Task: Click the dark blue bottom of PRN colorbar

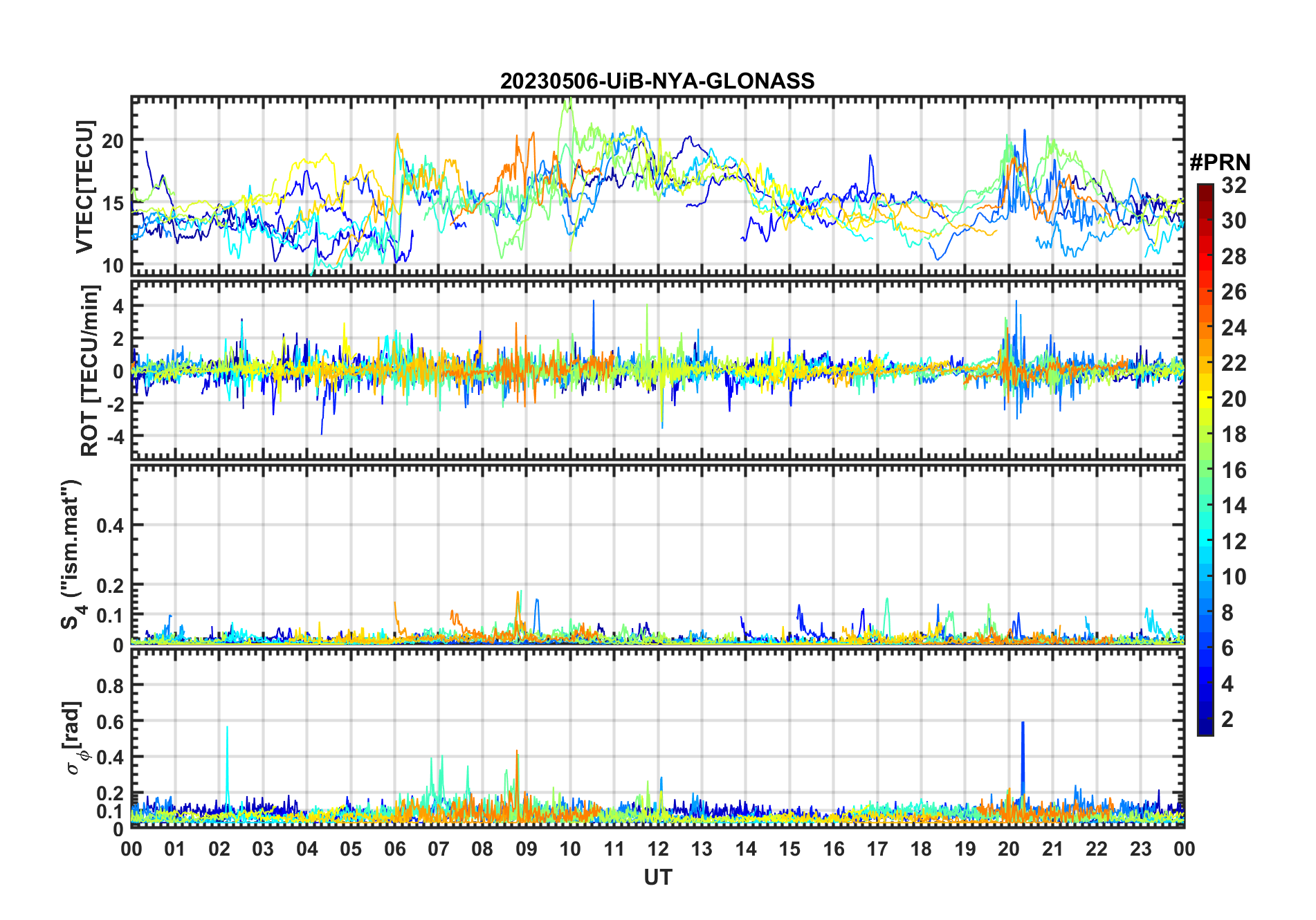Action: point(1205,728)
